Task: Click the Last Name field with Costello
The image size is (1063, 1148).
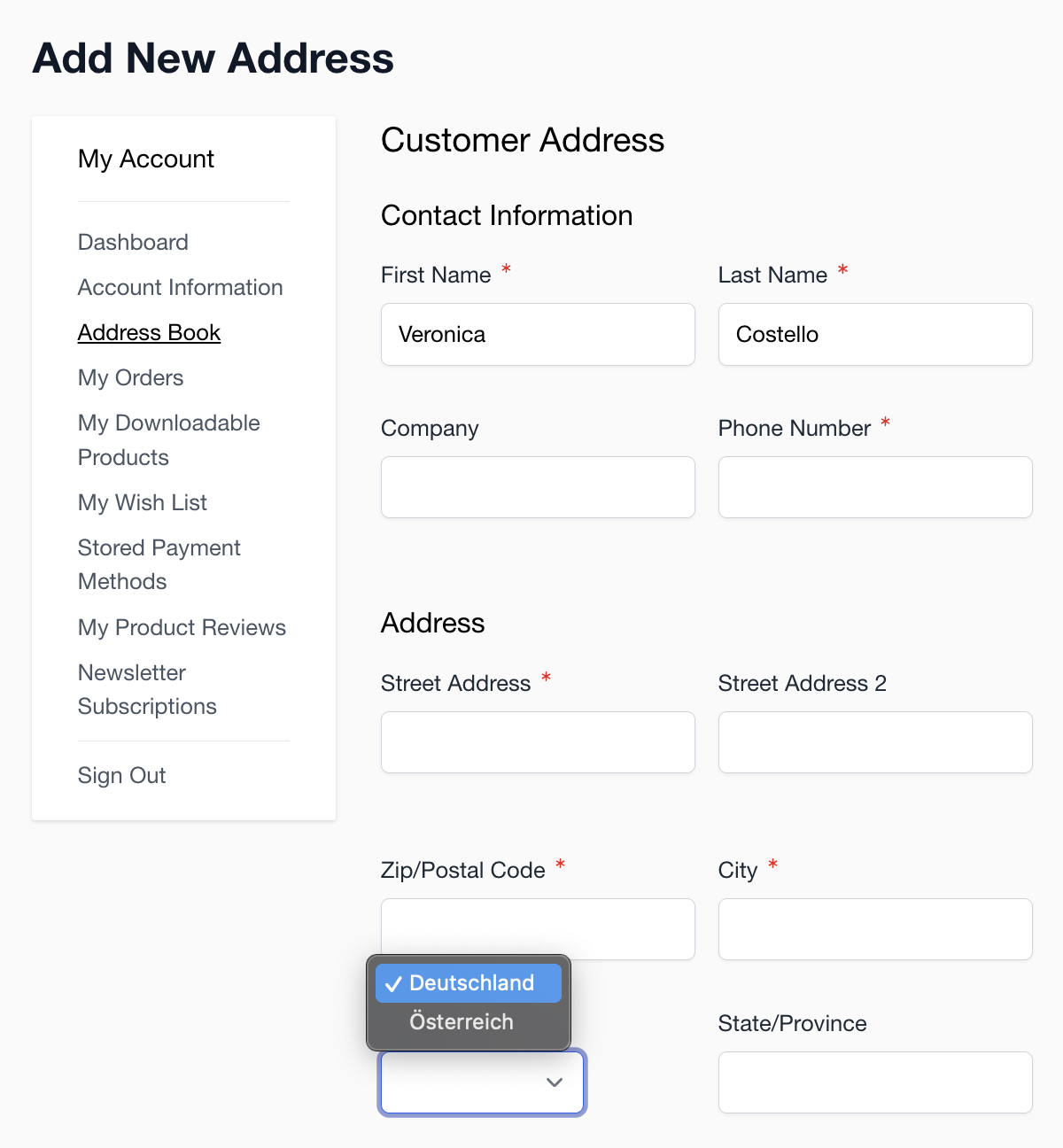Action: (x=875, y=334)
